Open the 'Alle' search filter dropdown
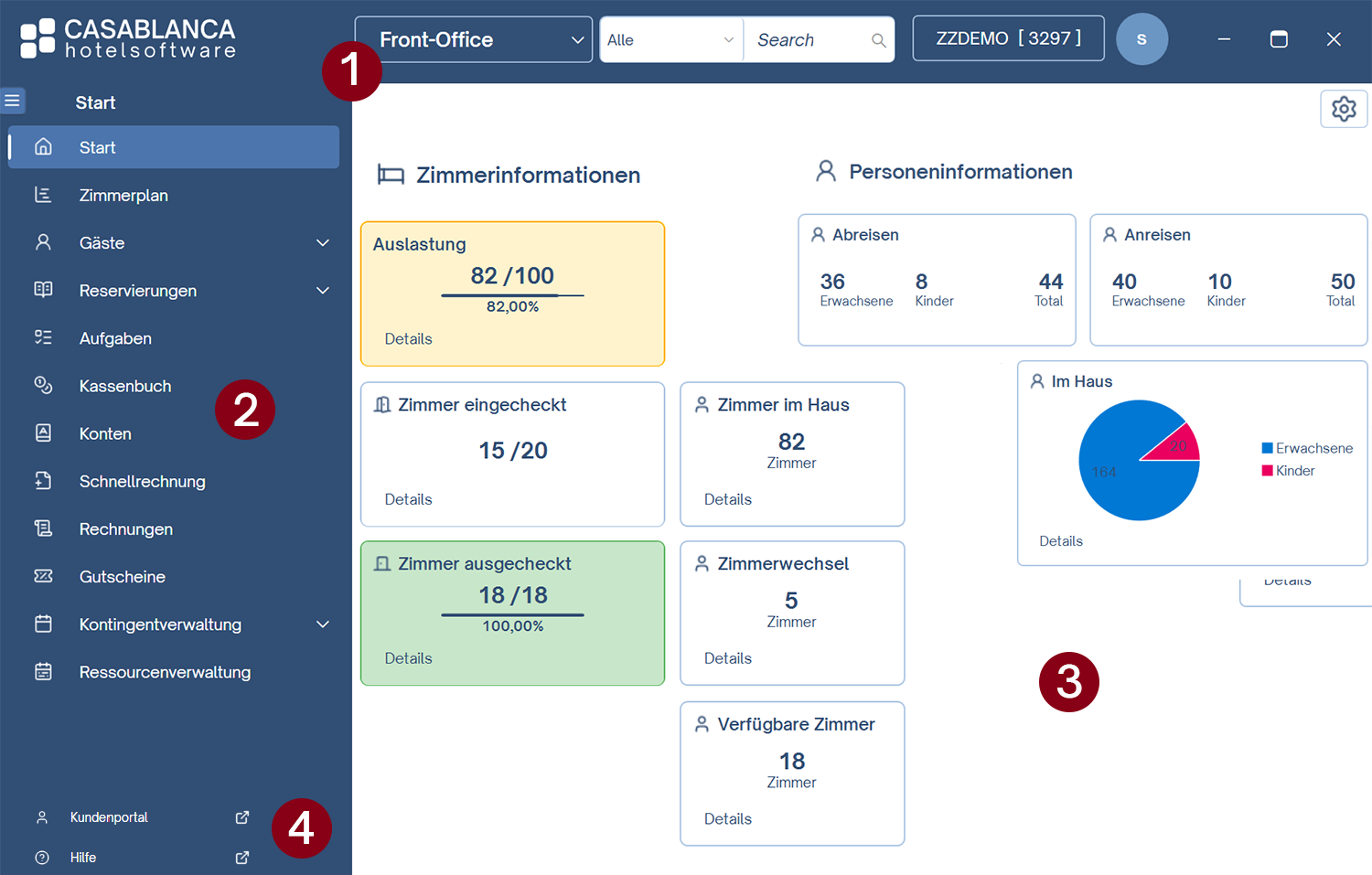This screenshot has height=875, width=1372. click(670, 40)
